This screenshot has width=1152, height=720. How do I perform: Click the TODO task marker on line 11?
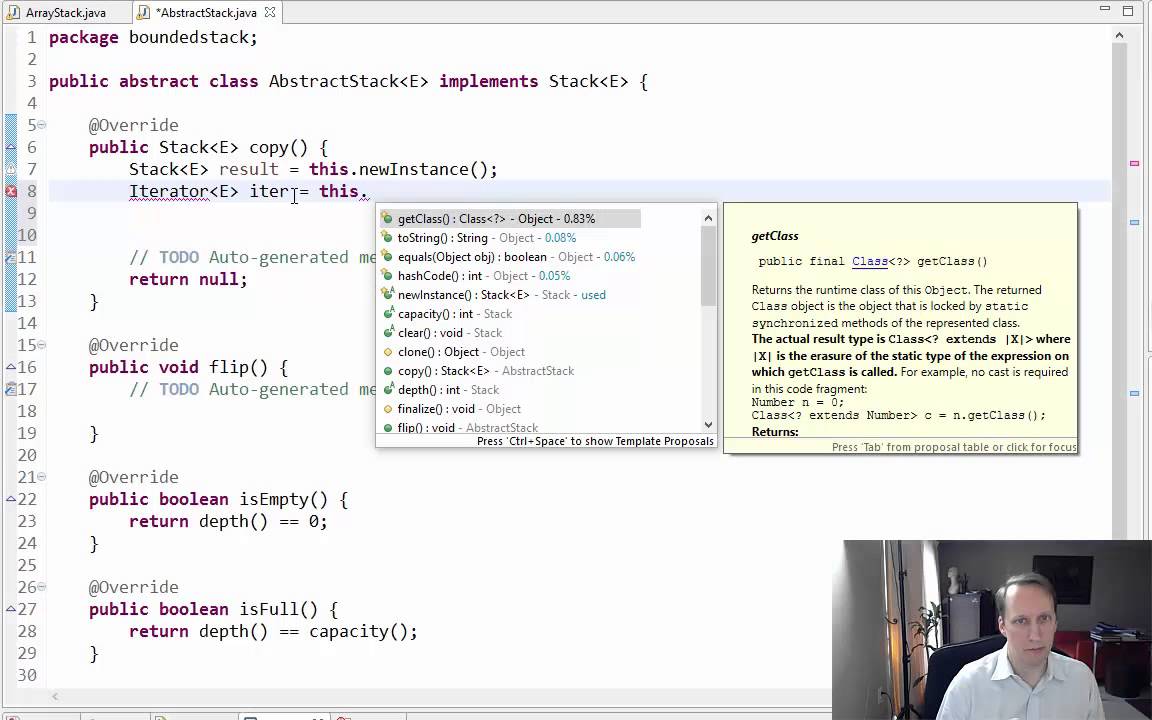pos(11,257)
